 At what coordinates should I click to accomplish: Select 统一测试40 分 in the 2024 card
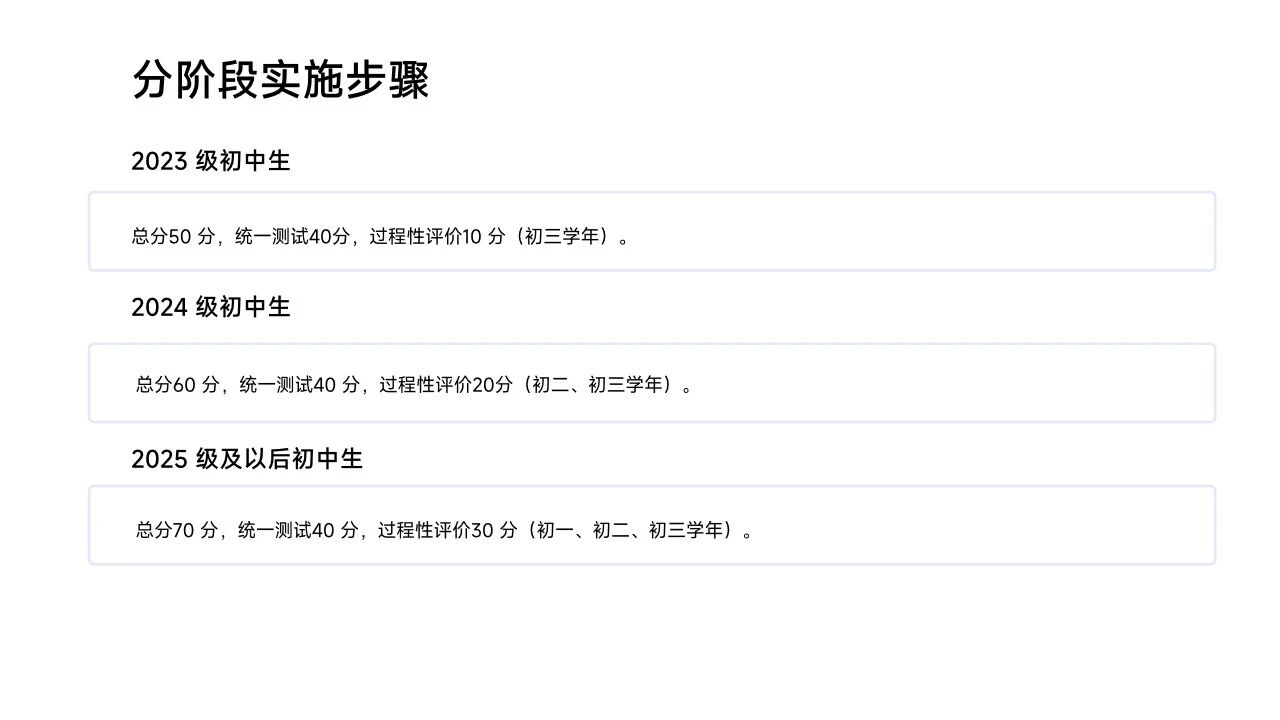(x=299, y=385)
